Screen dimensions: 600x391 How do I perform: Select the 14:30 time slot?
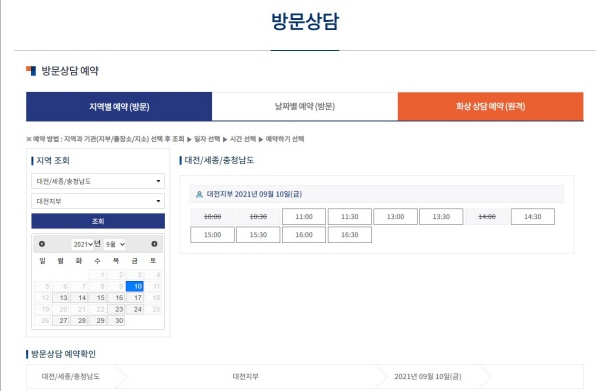click(x=533, y=217)
